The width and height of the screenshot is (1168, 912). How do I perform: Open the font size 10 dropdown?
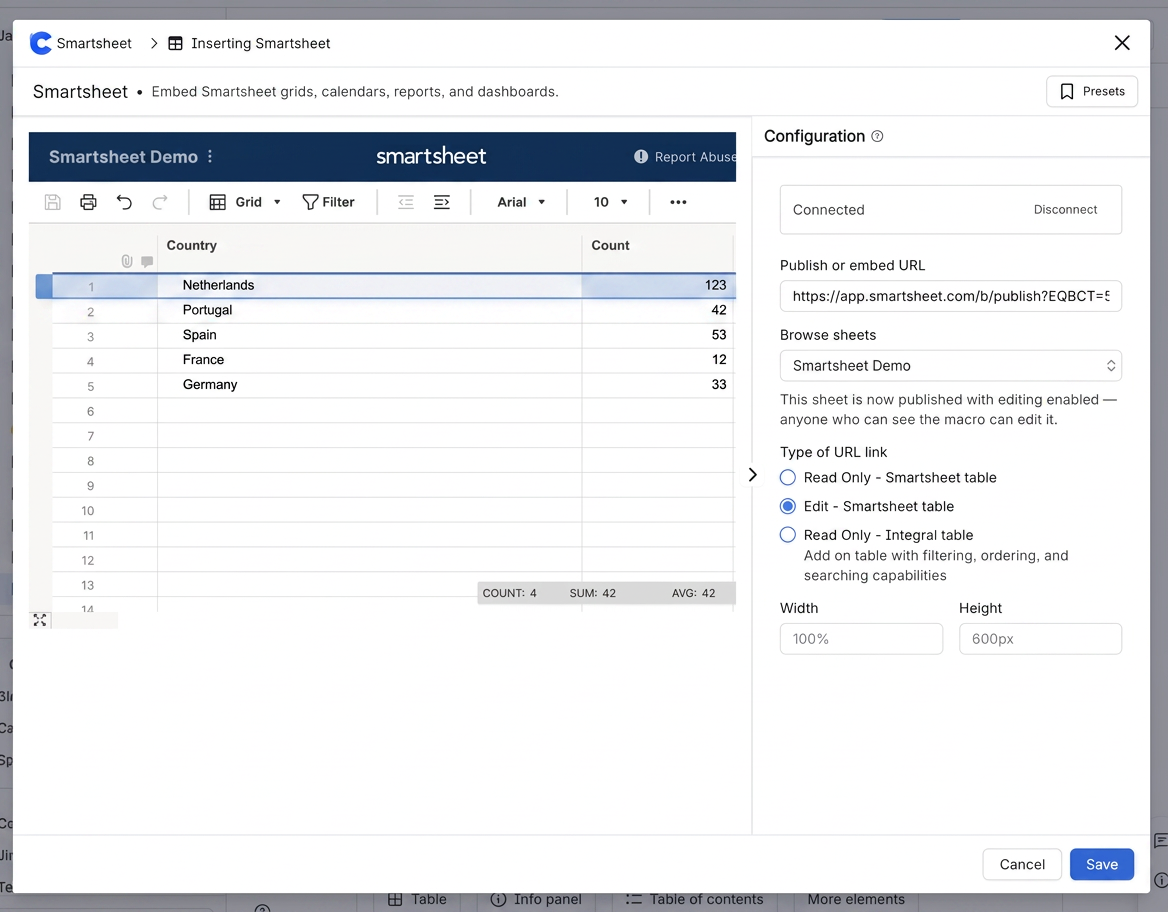tap(610, 202)
